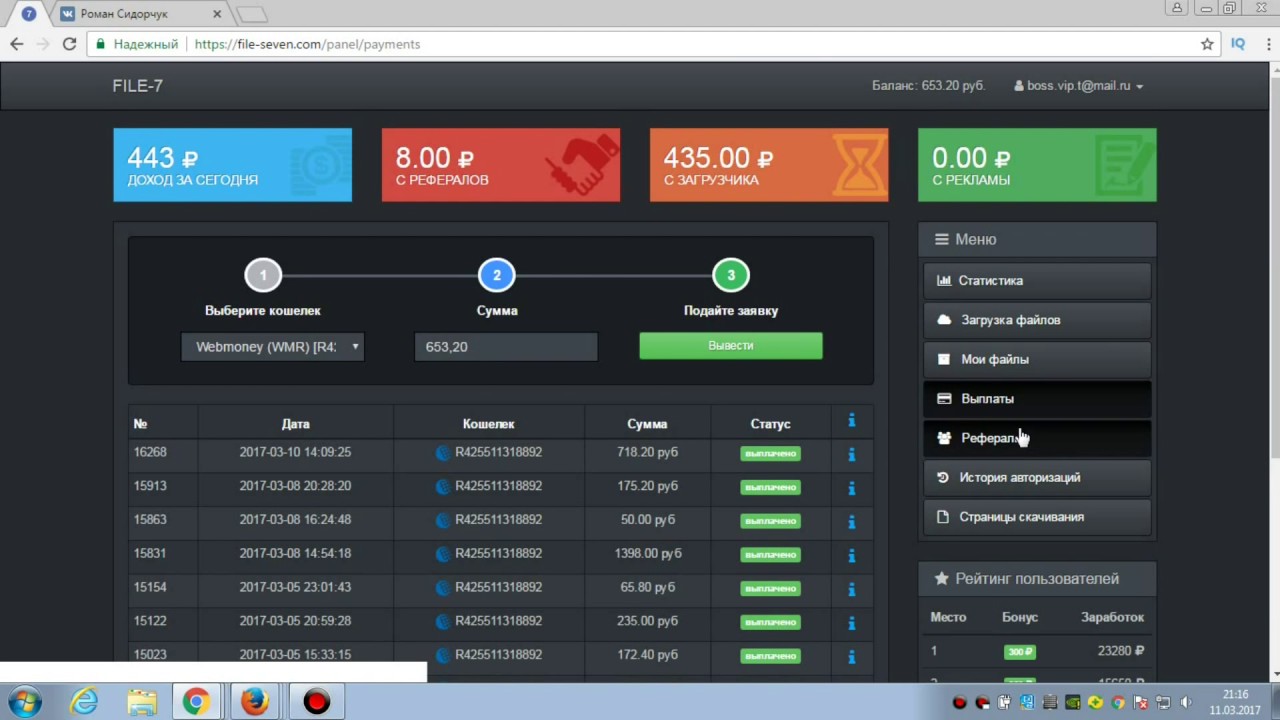Click the info icon for payment 15122
Image resolution: width=1280 pixels, height=720 pixels.
coord(851,623)
